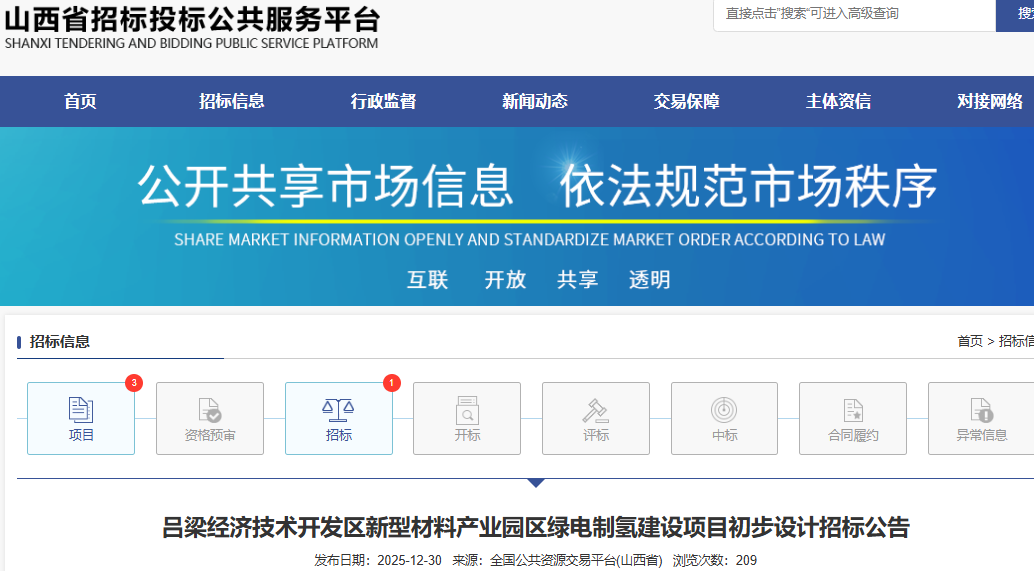This screenshot has height=571, width=1034.
Task: Go to 首页 in the navigation bar
Action: 80,101
